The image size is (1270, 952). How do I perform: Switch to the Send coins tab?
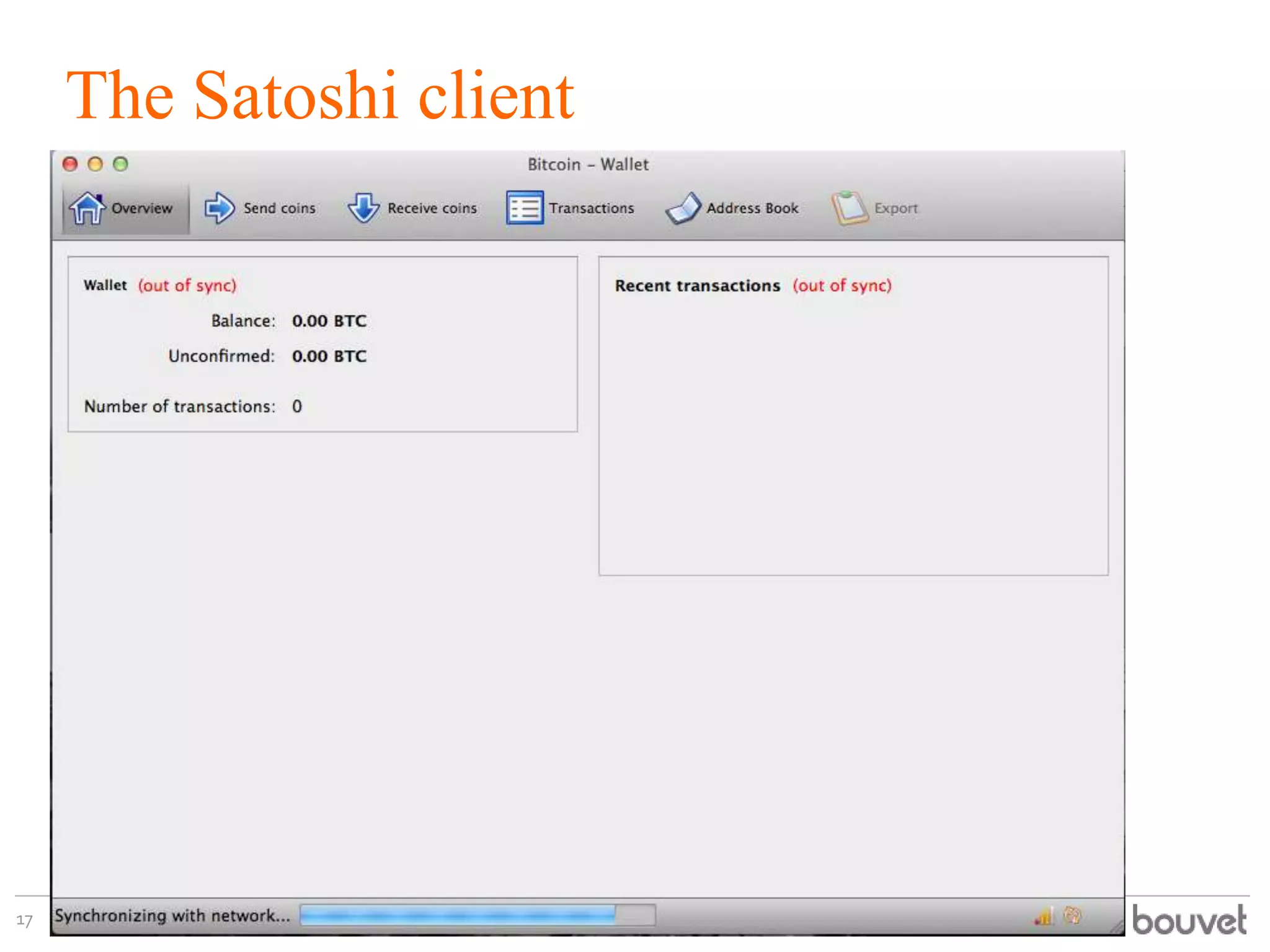coord(260,208)
